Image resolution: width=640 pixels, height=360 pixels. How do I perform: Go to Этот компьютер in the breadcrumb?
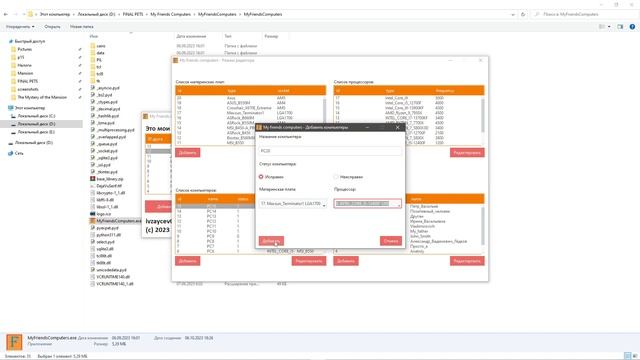coord(55,14)
